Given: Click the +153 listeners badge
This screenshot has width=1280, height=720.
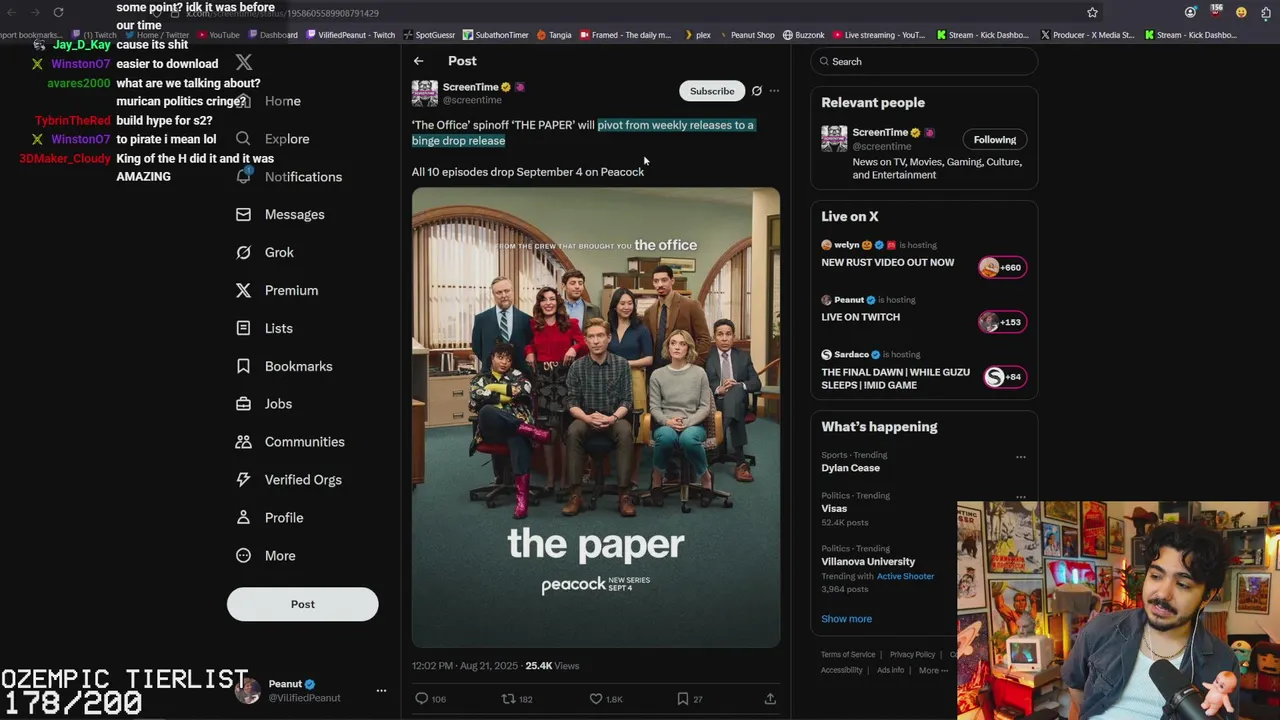Looking at the screenshot, I should (x=1002, y=322).
